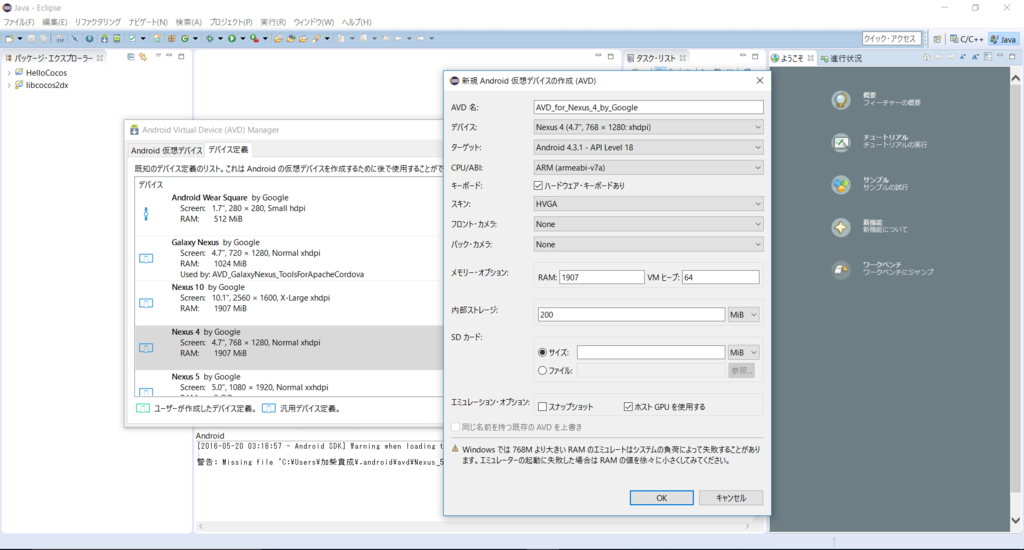This screenshot has height=550, width=1024.
Task: Click the Galaxy Nexus device icon
Action: (x=146, y=258)
